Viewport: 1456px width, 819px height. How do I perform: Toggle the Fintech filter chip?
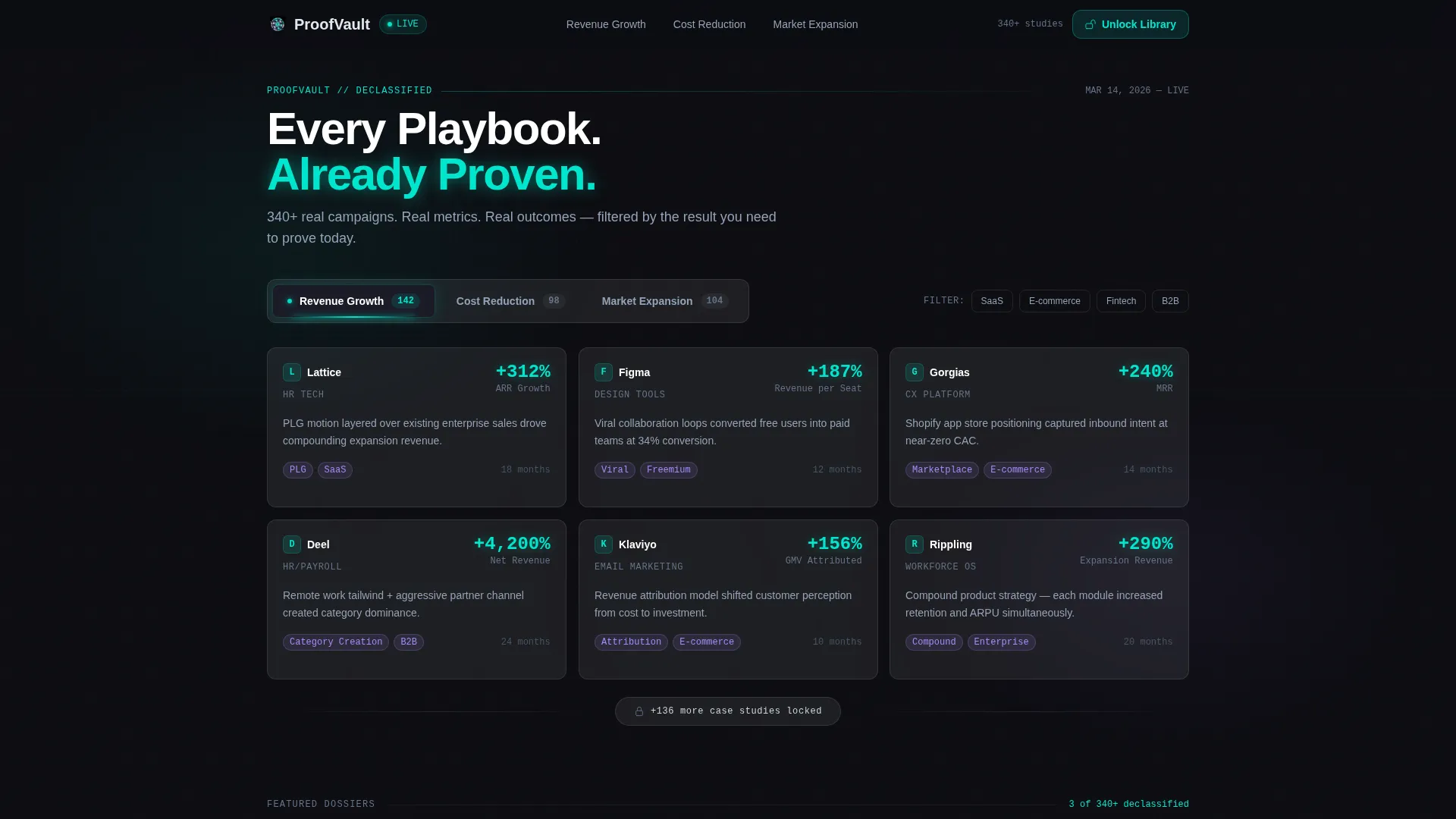[1121, 301]
